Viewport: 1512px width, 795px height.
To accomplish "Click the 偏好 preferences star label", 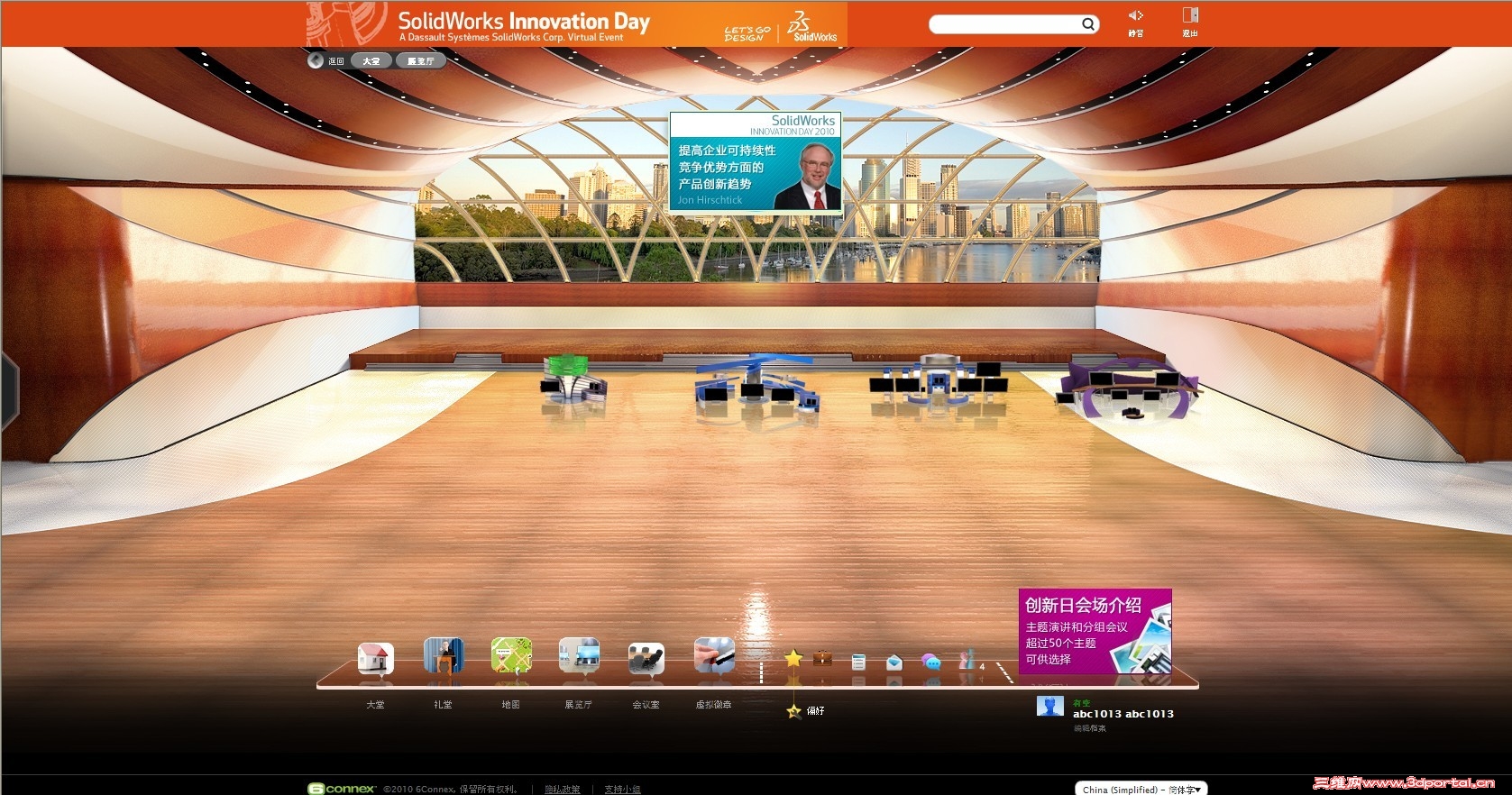I will 805,711.
